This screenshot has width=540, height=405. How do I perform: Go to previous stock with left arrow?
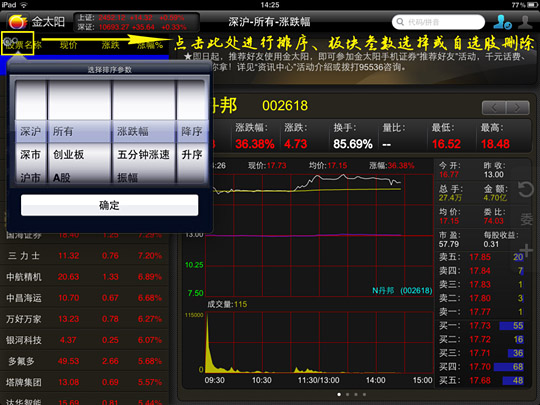tap(494, 108)
